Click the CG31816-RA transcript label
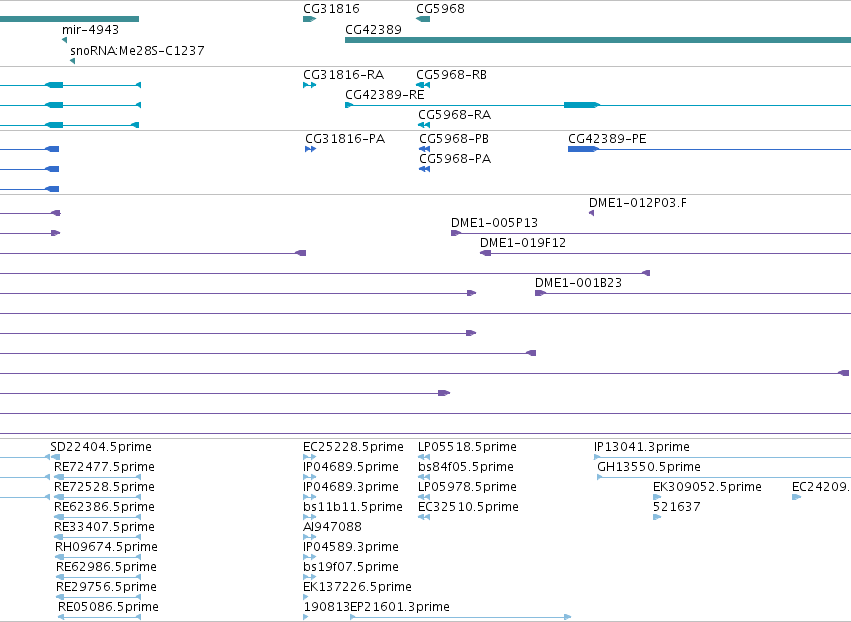Viewport: 851px width, 622px height. [x=344, y=75]
